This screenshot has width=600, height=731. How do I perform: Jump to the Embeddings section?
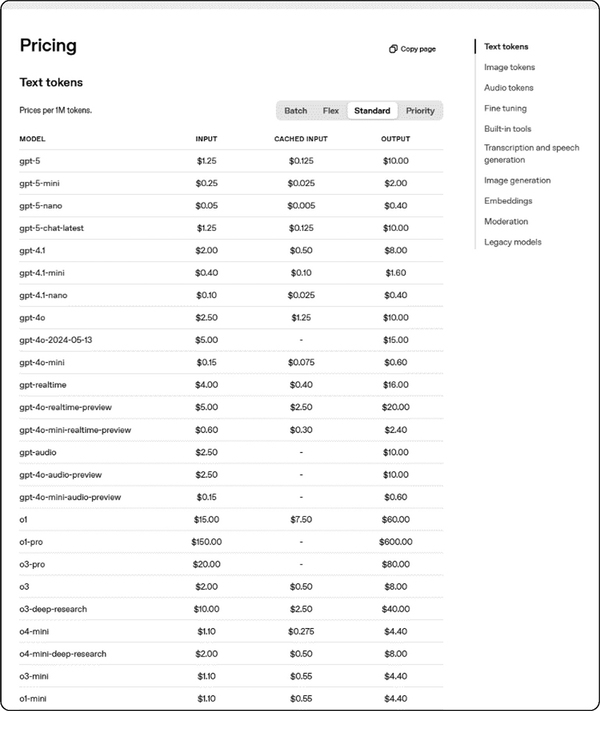coord(508,201)
